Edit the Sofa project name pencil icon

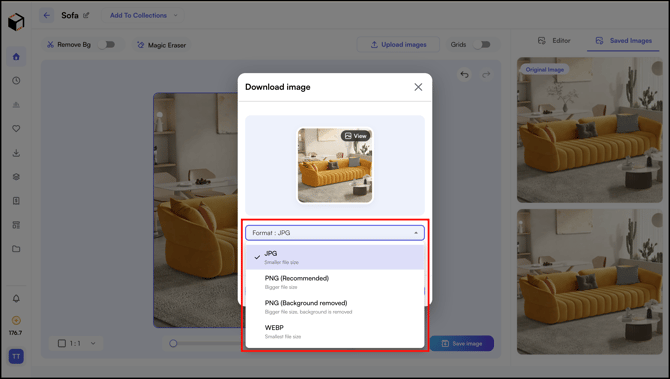pyautogui.click(x=86, y=15)
